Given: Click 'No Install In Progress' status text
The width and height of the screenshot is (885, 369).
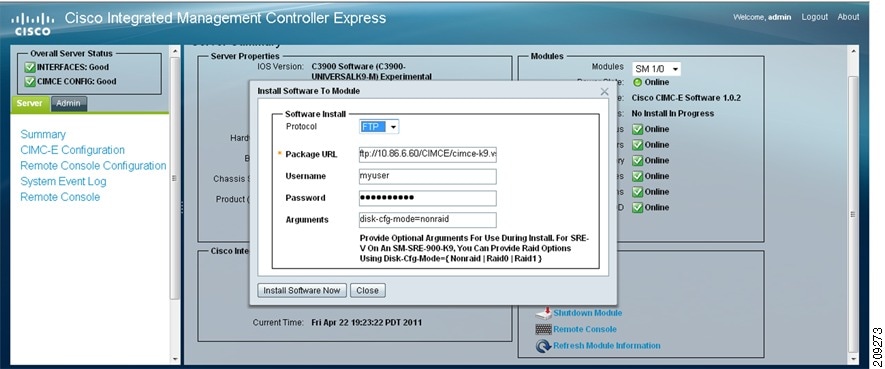Looking at the screenshot, I should [673, 113].
